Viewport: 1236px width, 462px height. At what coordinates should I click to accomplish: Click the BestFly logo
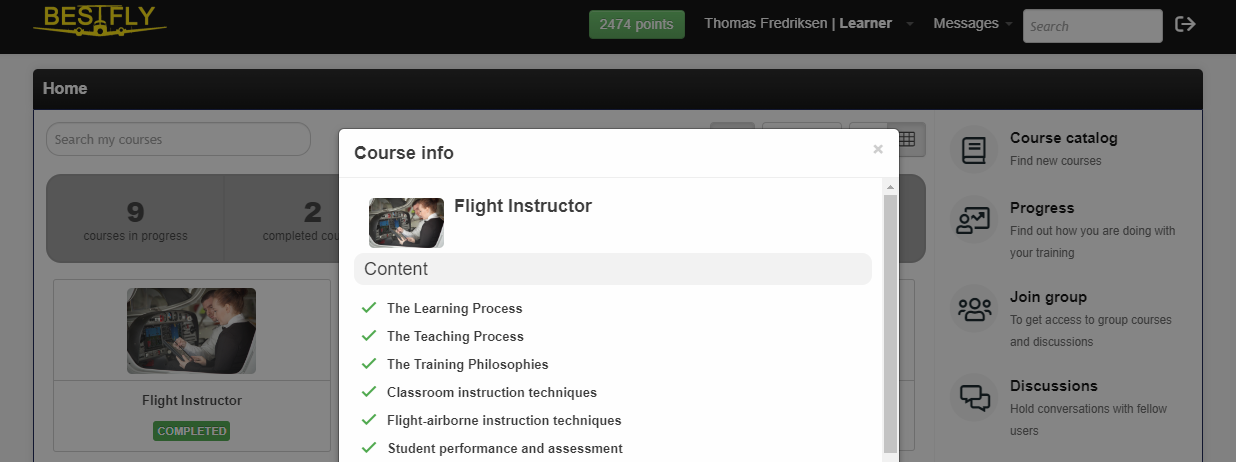(x=99, y=20)
